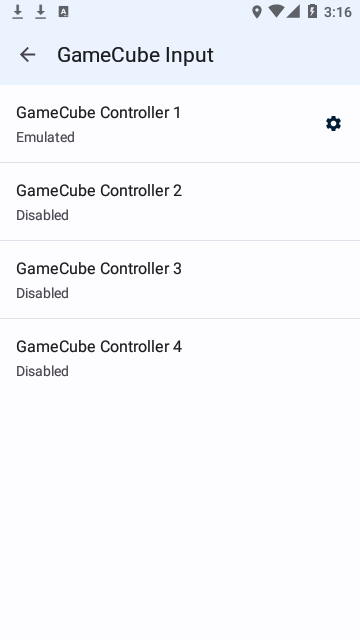Viewport: 360px width, 640px height.
Task: Select the GameCube Controller 4 entry
Action: [180, 358]
